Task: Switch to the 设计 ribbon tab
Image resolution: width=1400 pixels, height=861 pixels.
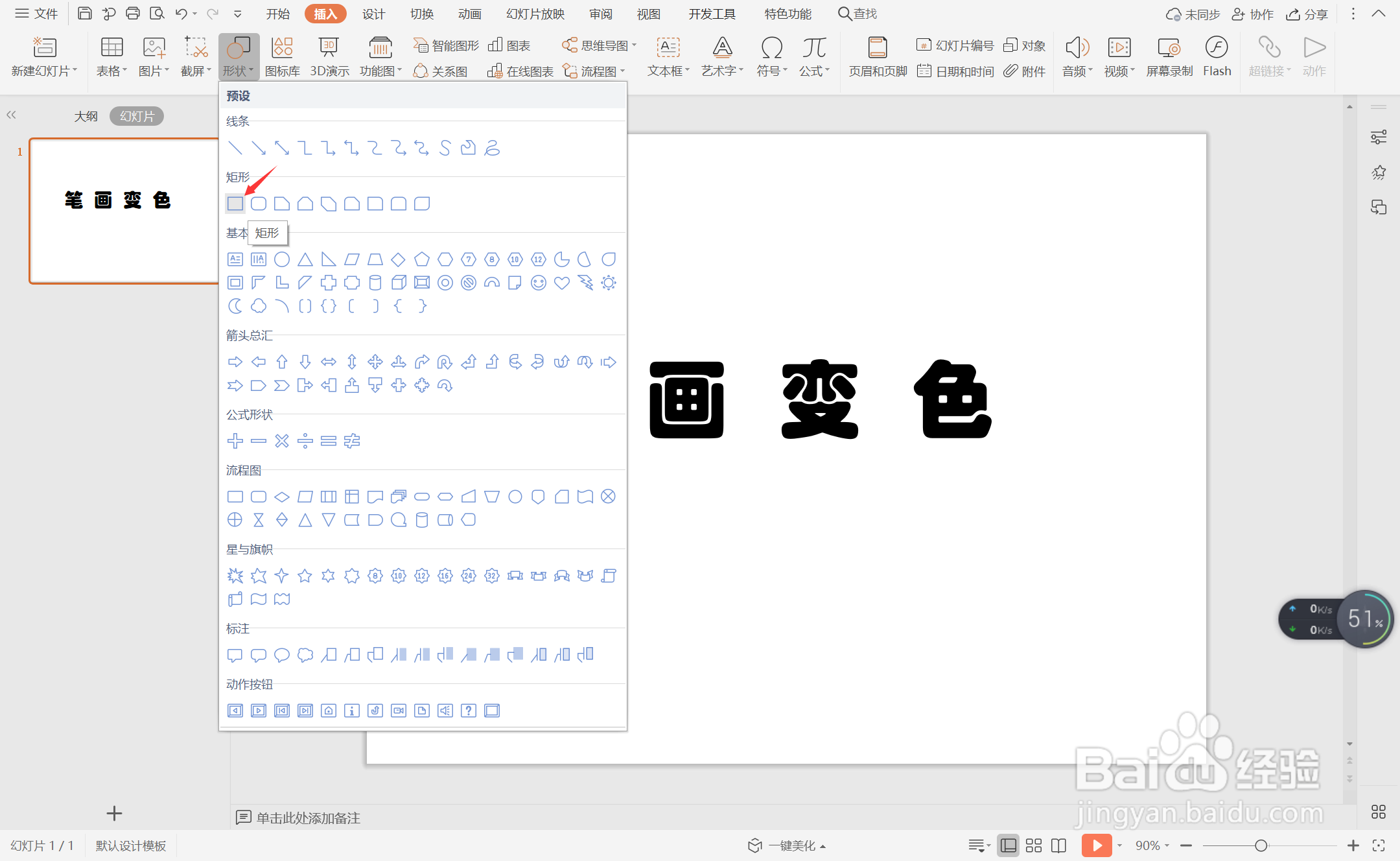Action: click(x=373, y=13)
